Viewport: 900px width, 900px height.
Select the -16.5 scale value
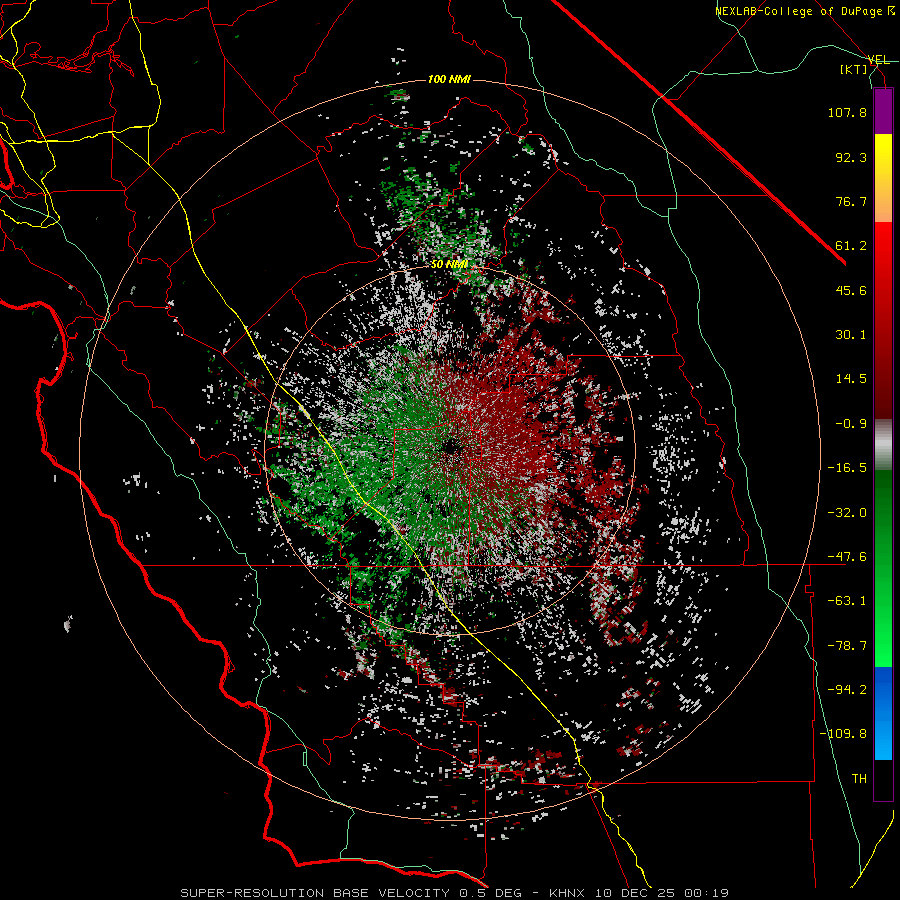click(847, 468)
